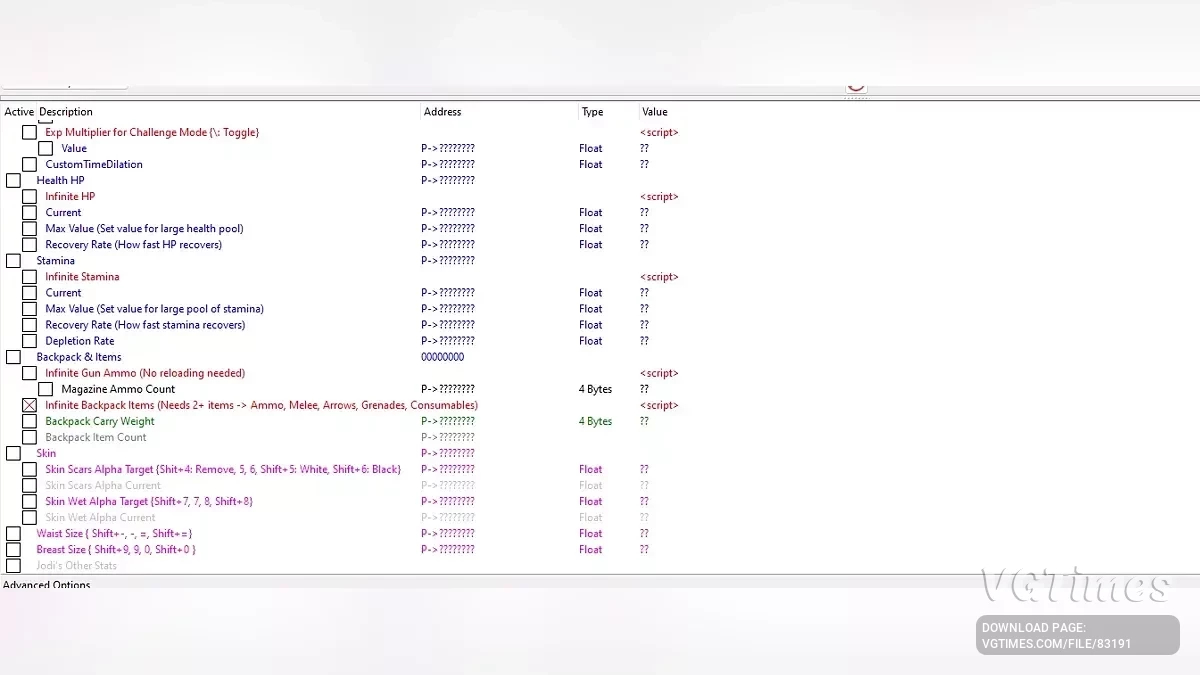Toggle the Health HP group checkbox

13,181
